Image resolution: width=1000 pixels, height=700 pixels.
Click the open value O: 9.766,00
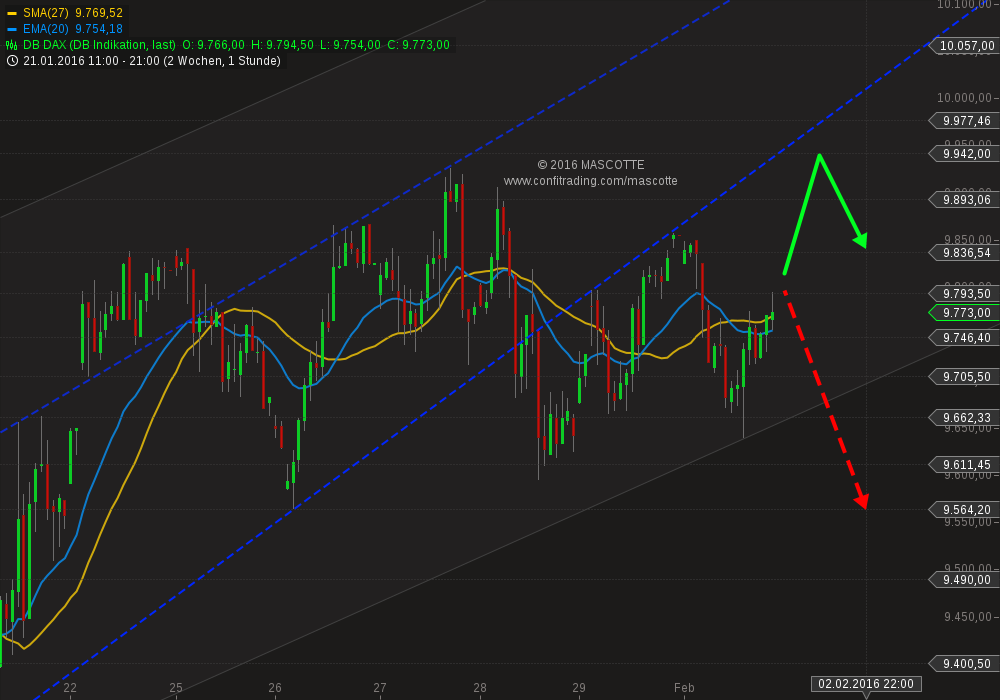(213, 45)
